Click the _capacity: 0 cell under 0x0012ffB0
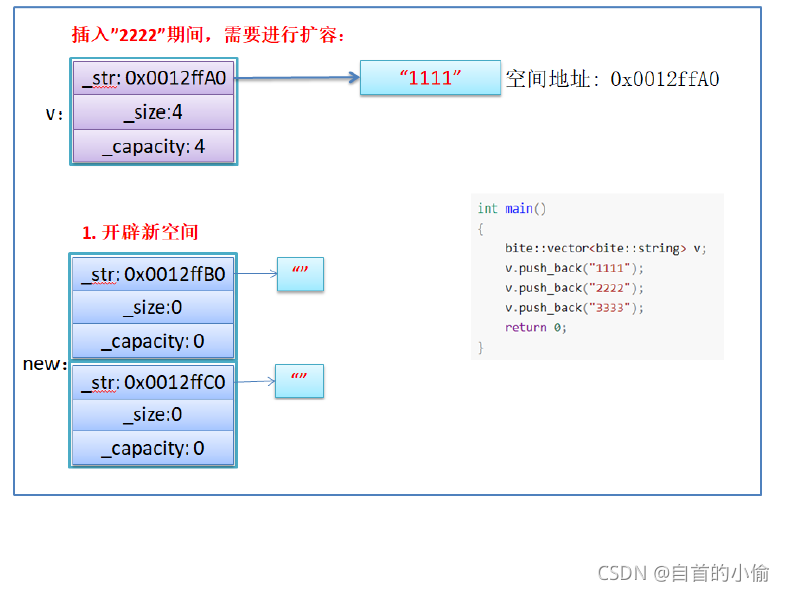 pos(153,341)
